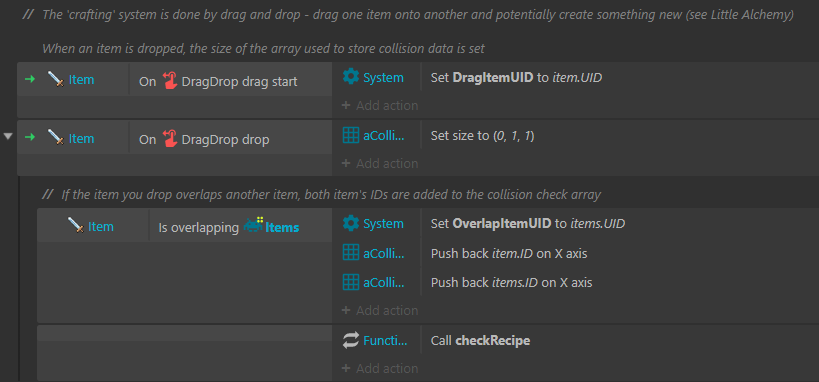Click DragDrop icon in drag start condition
The height and width of the screenshot is (382, 819).
click(170, 81)
